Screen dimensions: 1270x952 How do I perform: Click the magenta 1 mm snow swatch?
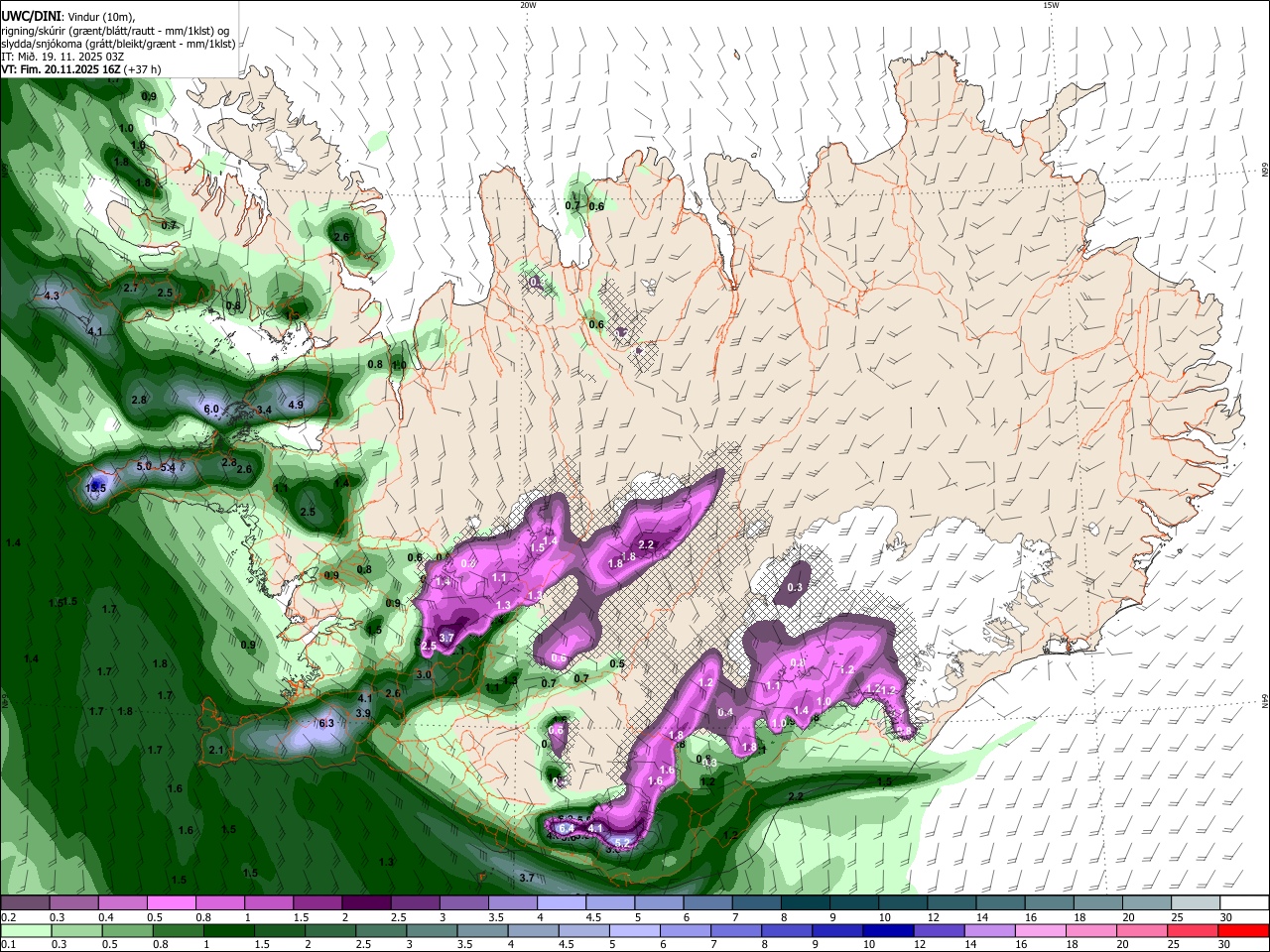tap(267, 903)
